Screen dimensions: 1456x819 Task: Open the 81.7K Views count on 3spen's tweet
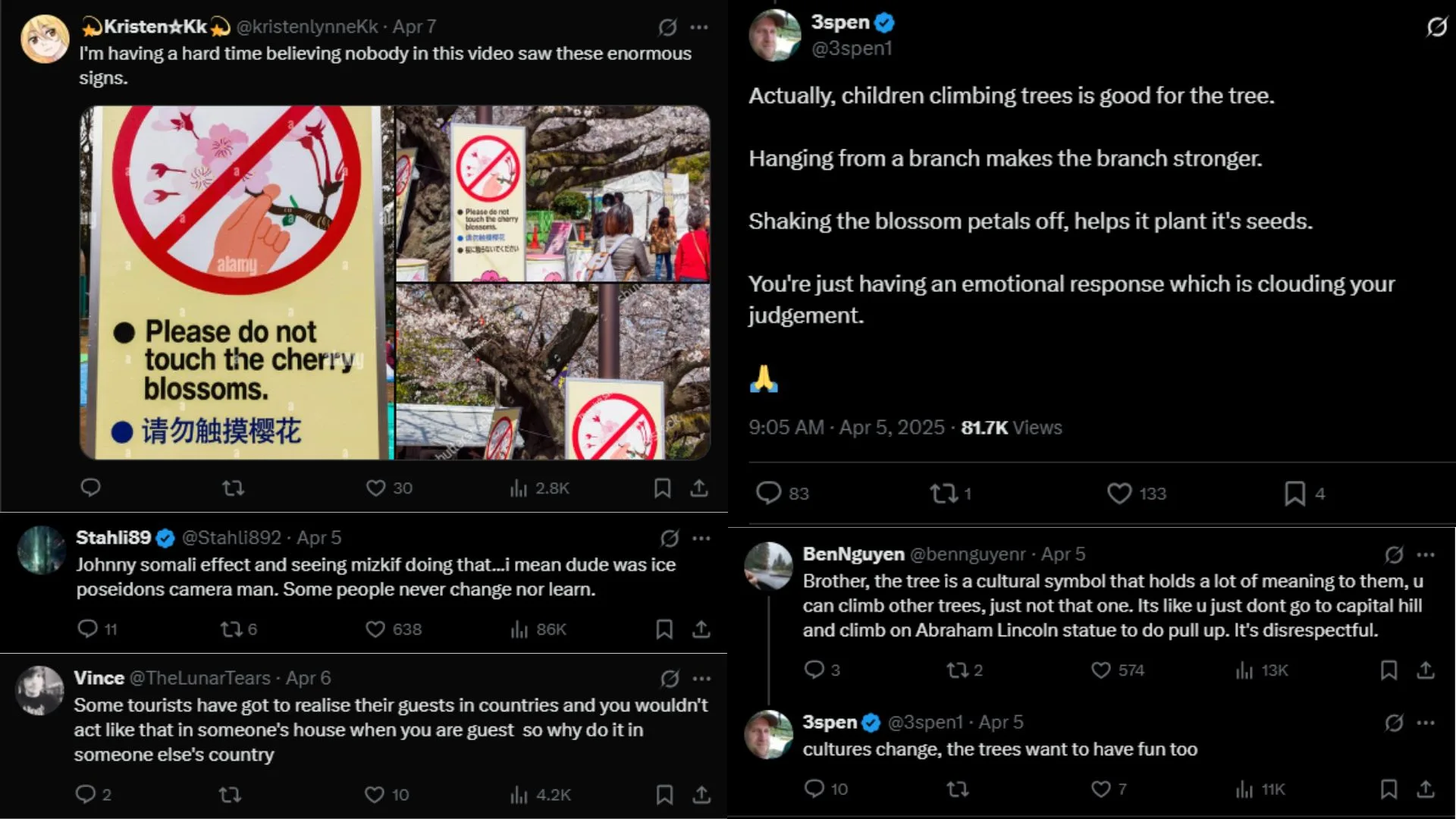click(1011, 428)
